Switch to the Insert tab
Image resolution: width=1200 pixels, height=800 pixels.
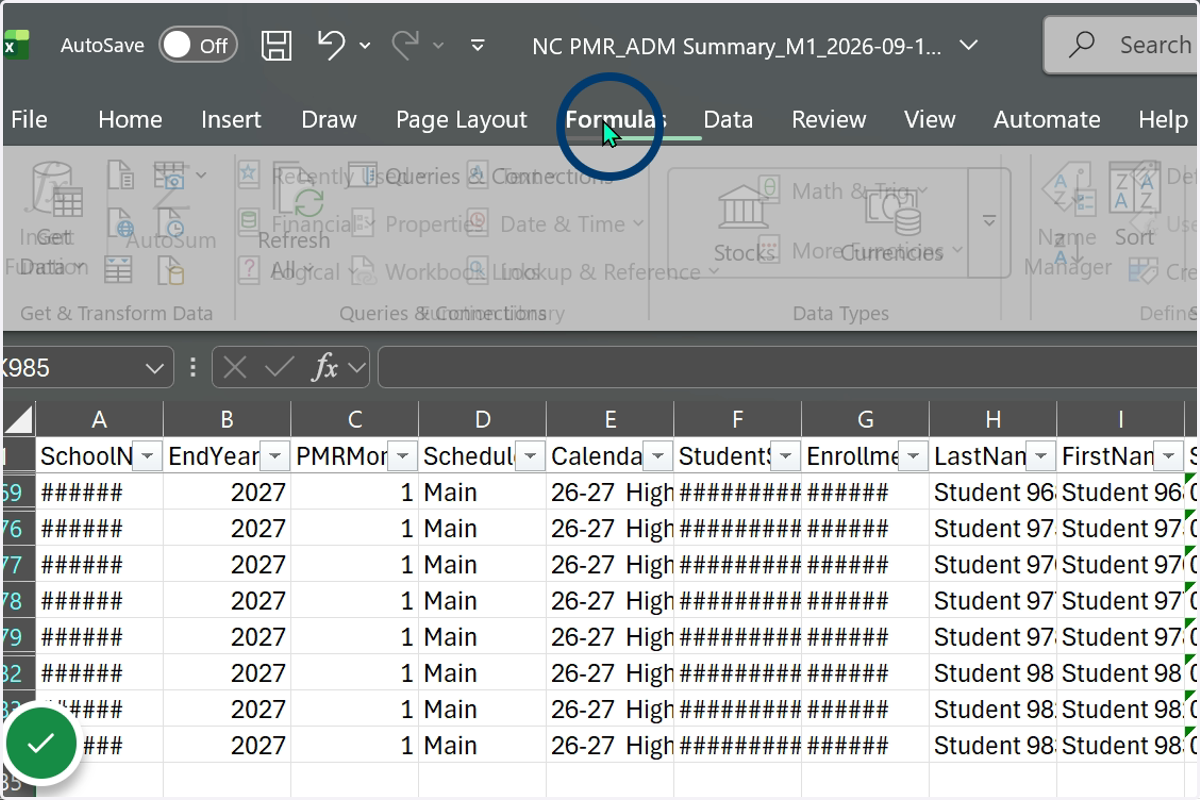click(x=231, y=119)
